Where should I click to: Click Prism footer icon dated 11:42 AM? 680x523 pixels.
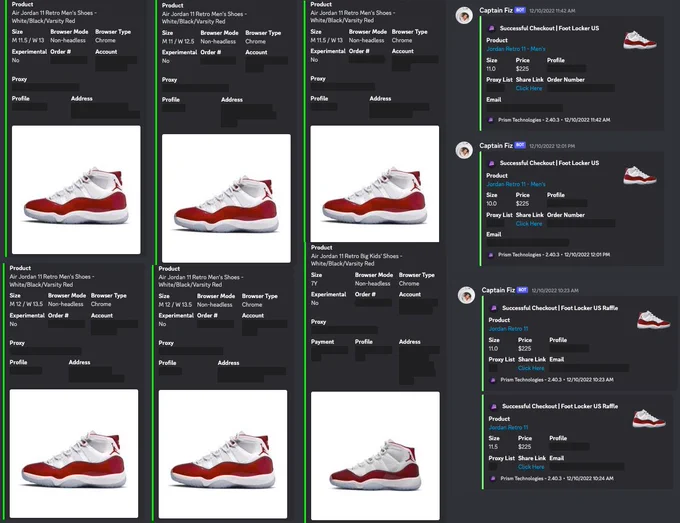pyautogui.click(x=490, y=120)
